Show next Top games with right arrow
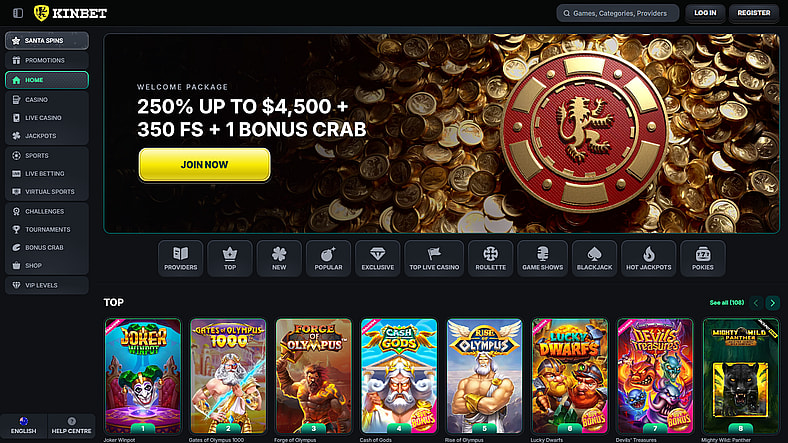The image size is (788, 443). [x=772, y=303]
